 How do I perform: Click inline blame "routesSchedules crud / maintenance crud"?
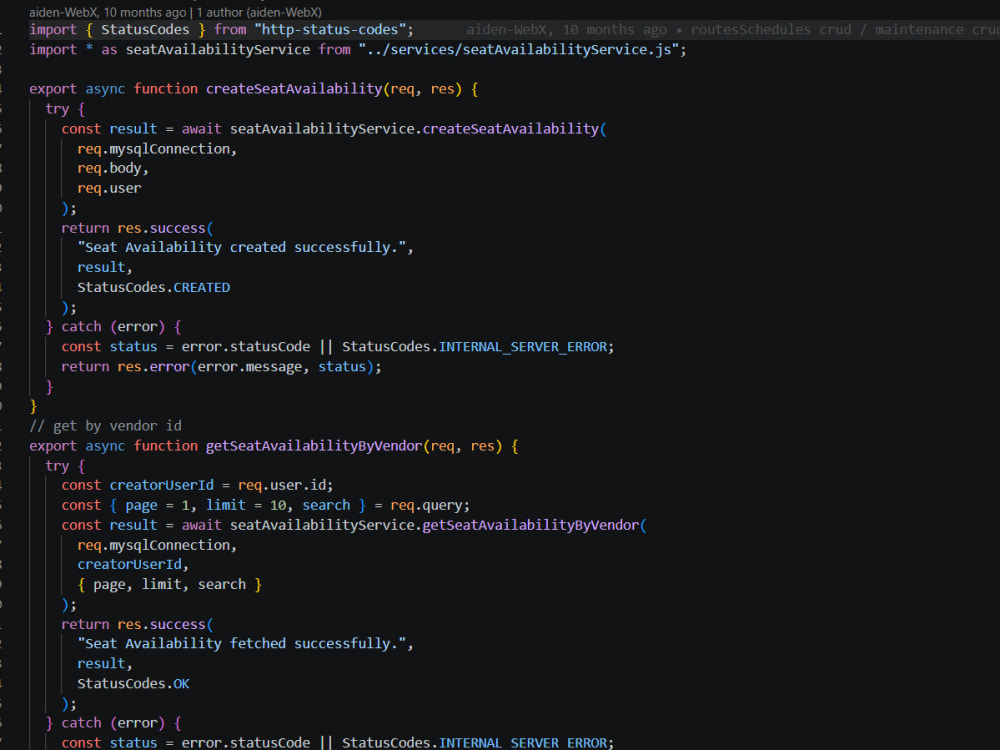pyautogui.click(x=845, y=29)
